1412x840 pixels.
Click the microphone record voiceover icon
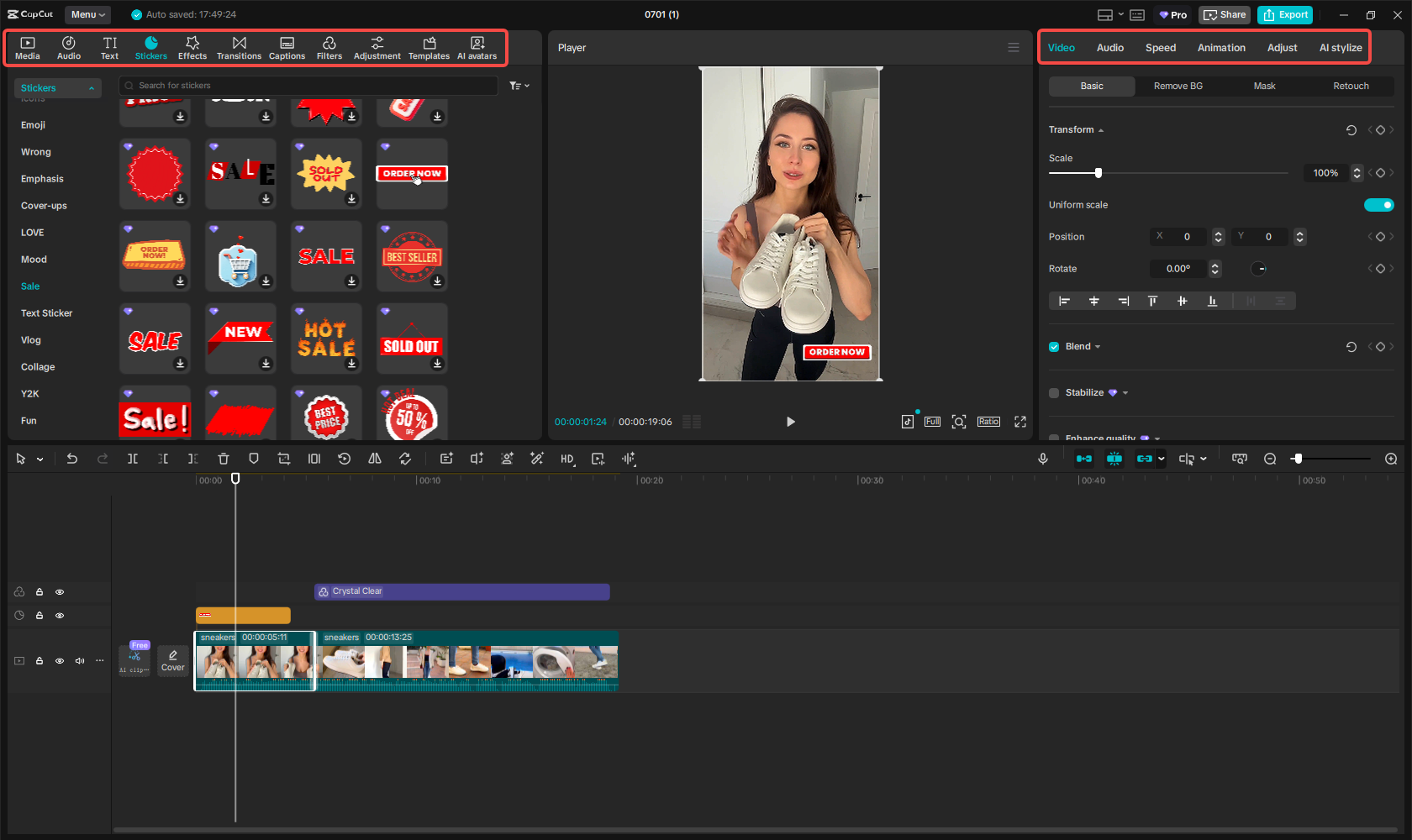click(x=1043, y=459)
